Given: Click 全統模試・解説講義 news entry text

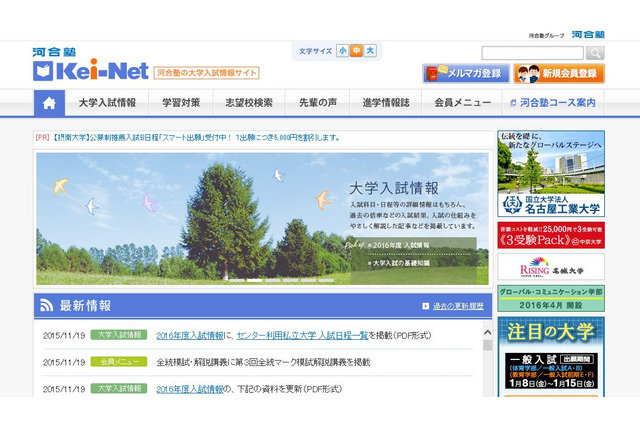Looking at the screenshot, I should (263, 362).
